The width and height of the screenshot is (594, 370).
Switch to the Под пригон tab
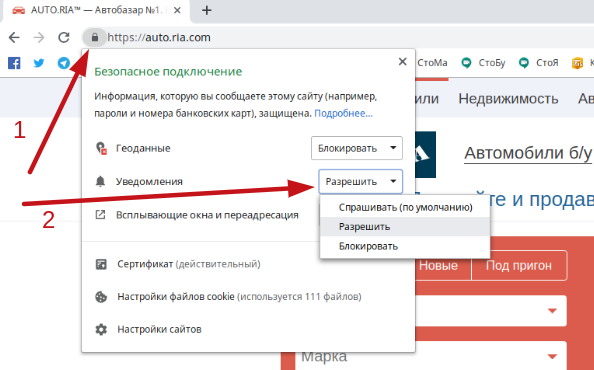[x=519, y=265]
